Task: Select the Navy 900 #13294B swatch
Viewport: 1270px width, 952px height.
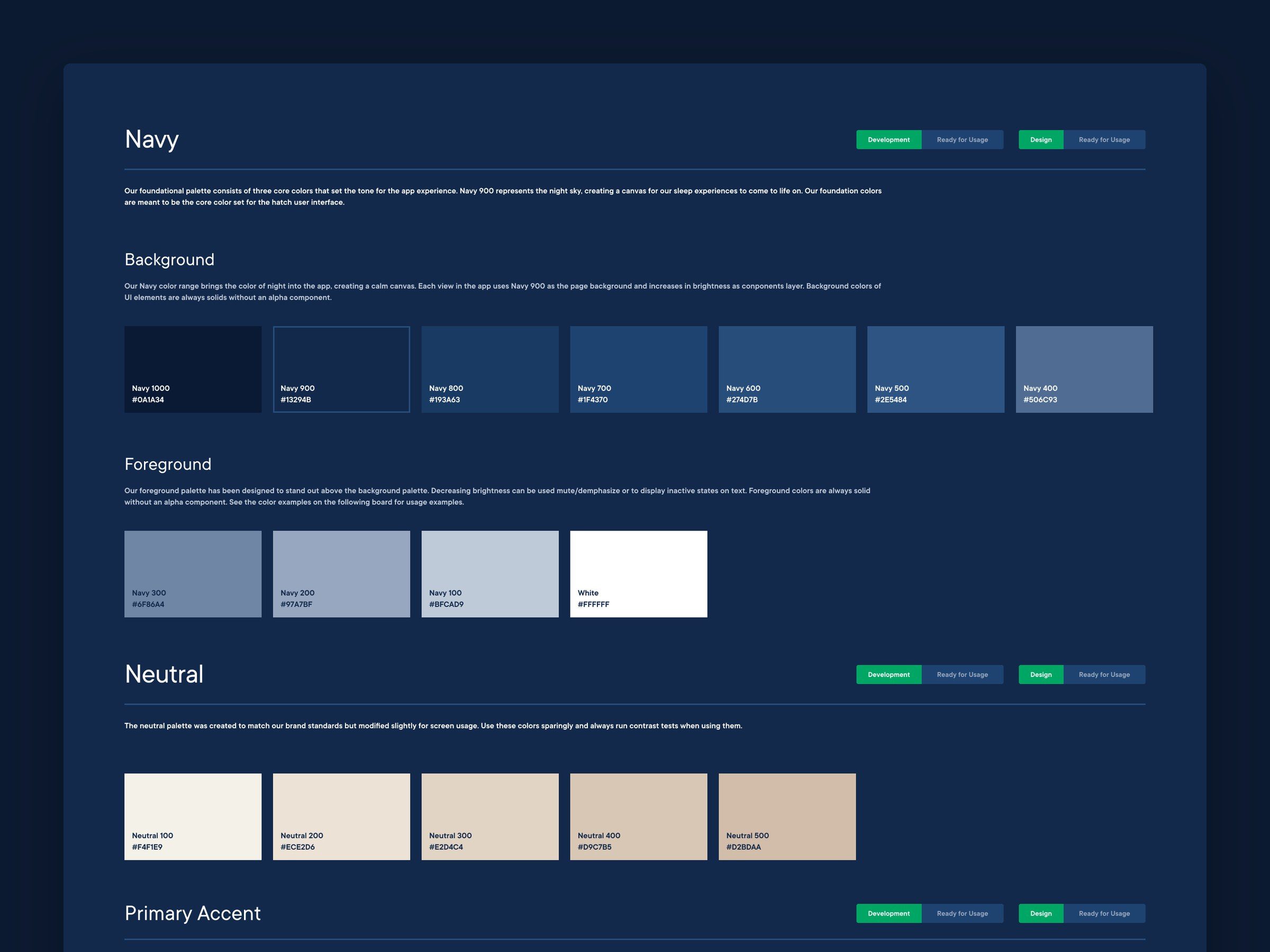Action: 342,370
